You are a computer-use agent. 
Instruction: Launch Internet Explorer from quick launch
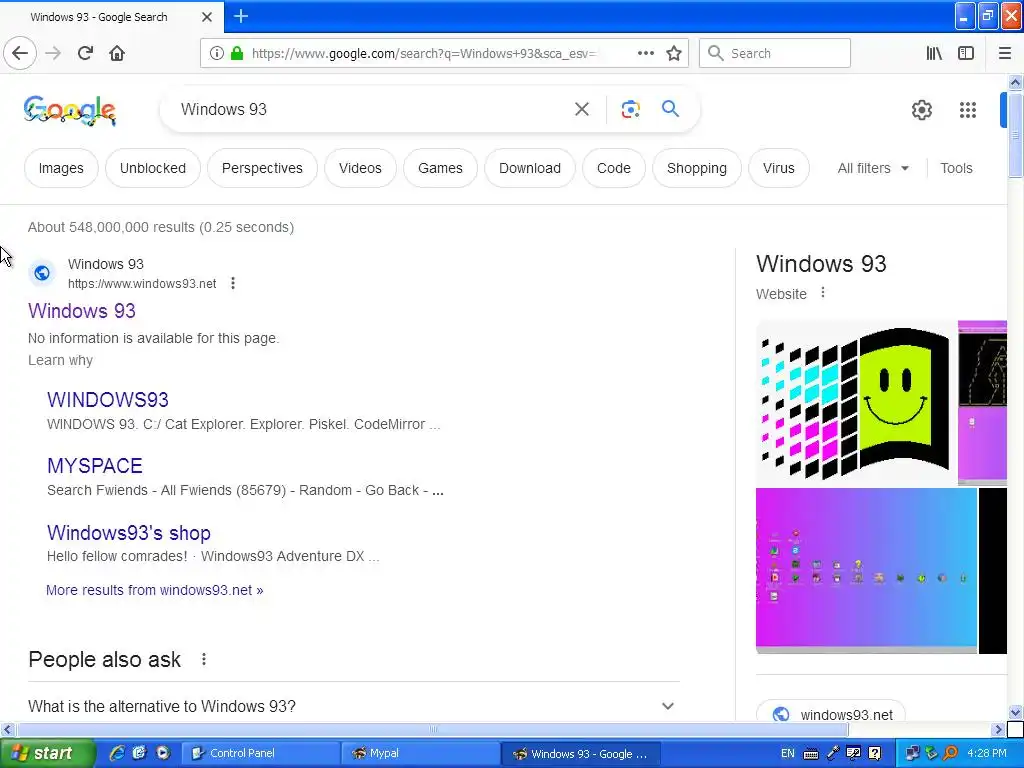pyautogui.click(x=117, y=753)
